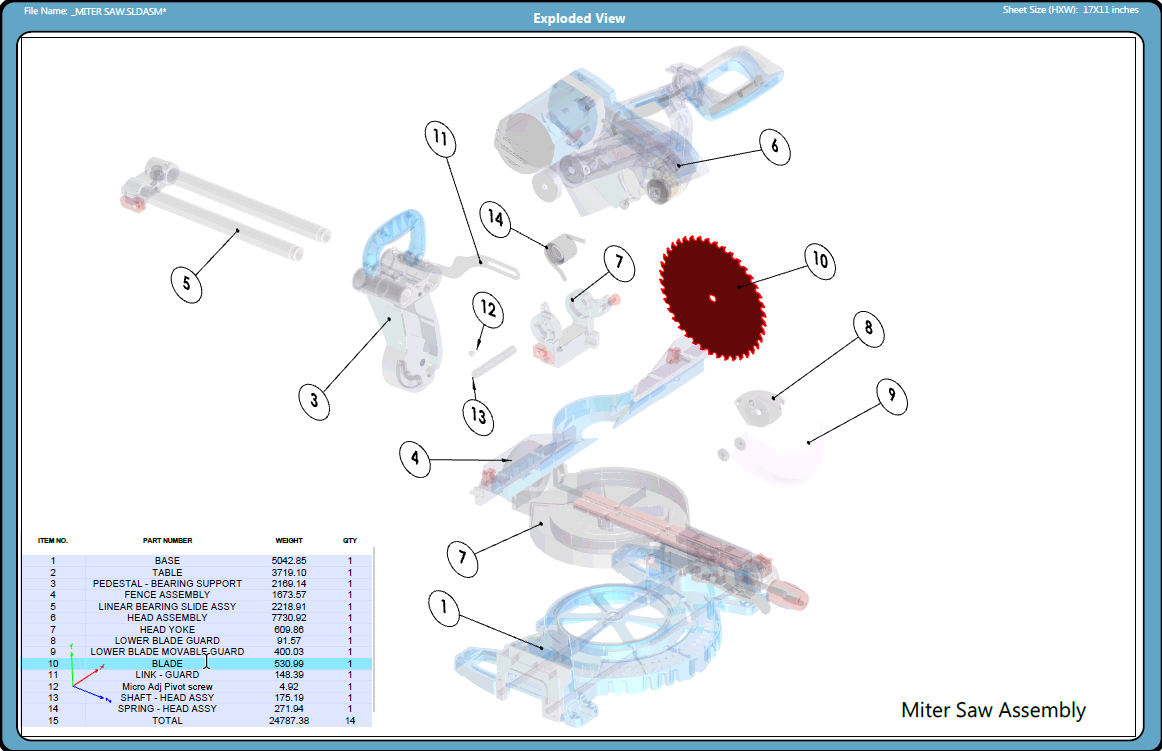This screenshot has width=1162, height=751.
Task: Select balloon 11 for the guard link
Action: click(x=440, y=139)
